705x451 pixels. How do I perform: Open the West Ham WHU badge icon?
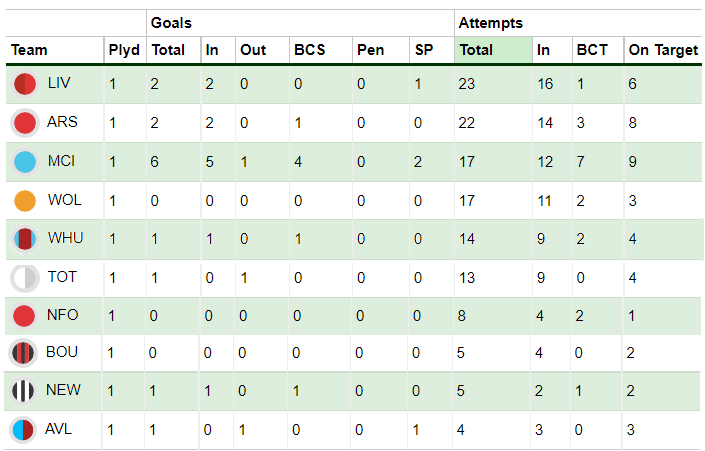pyautogui.click(x=25, y=239)
